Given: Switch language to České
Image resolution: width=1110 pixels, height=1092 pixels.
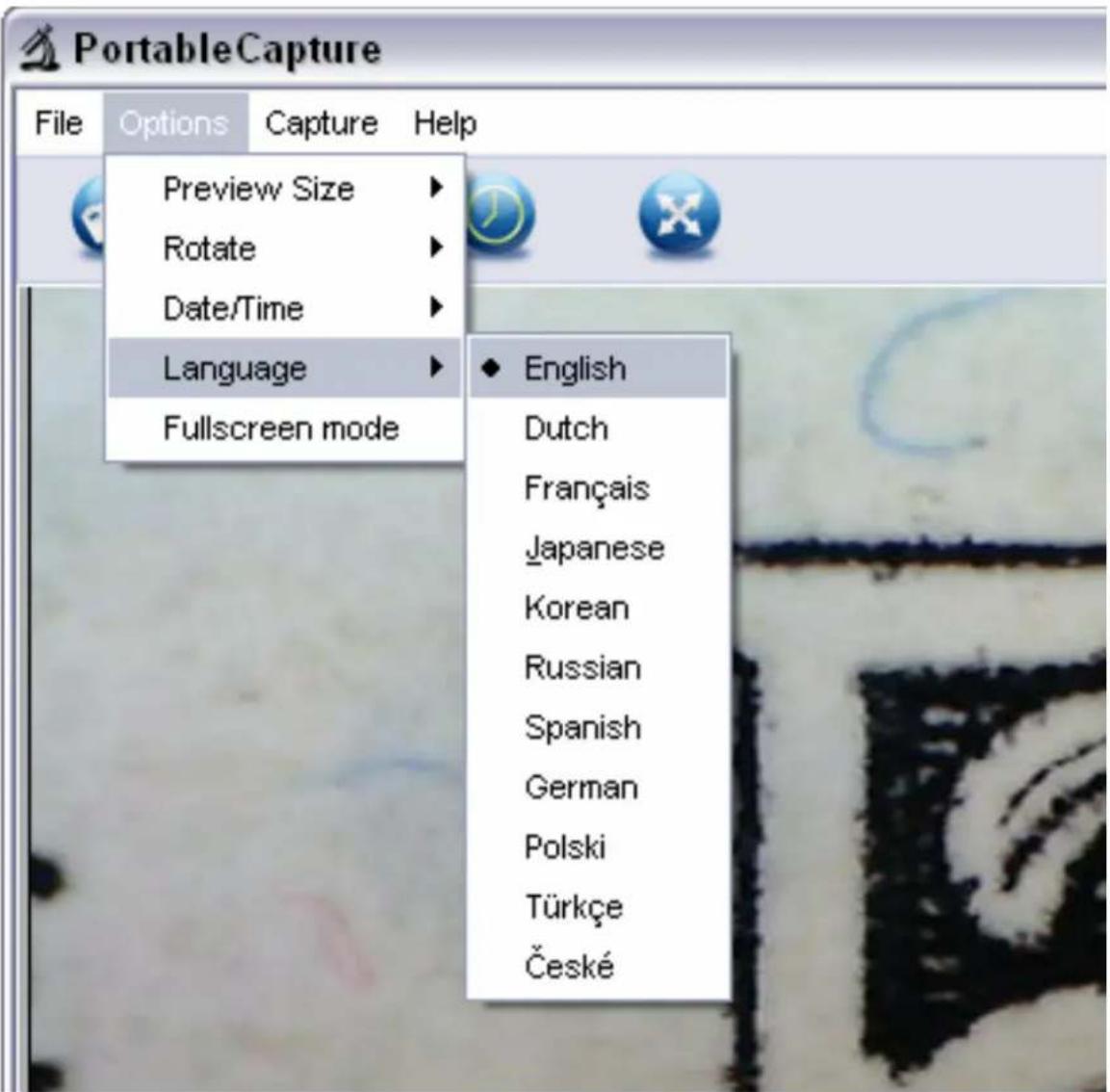Looking at the screenshot, I should [599, 966].
